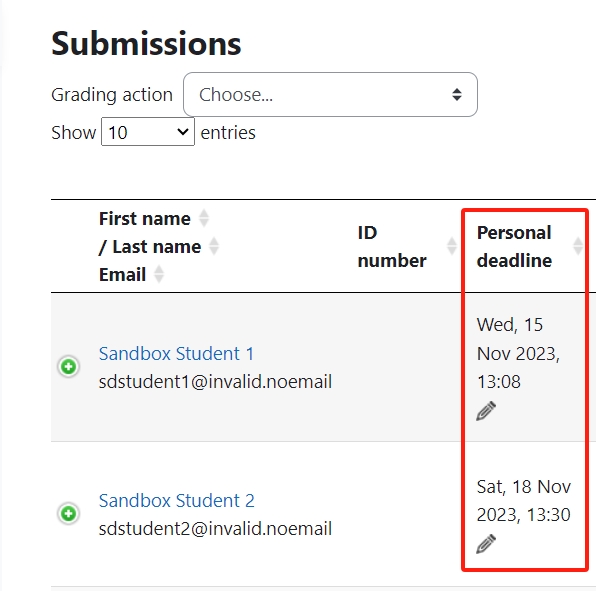The height and width of the screenshot is (591, 596).
Task: Click the Email column header label
Action: (122, 275)
